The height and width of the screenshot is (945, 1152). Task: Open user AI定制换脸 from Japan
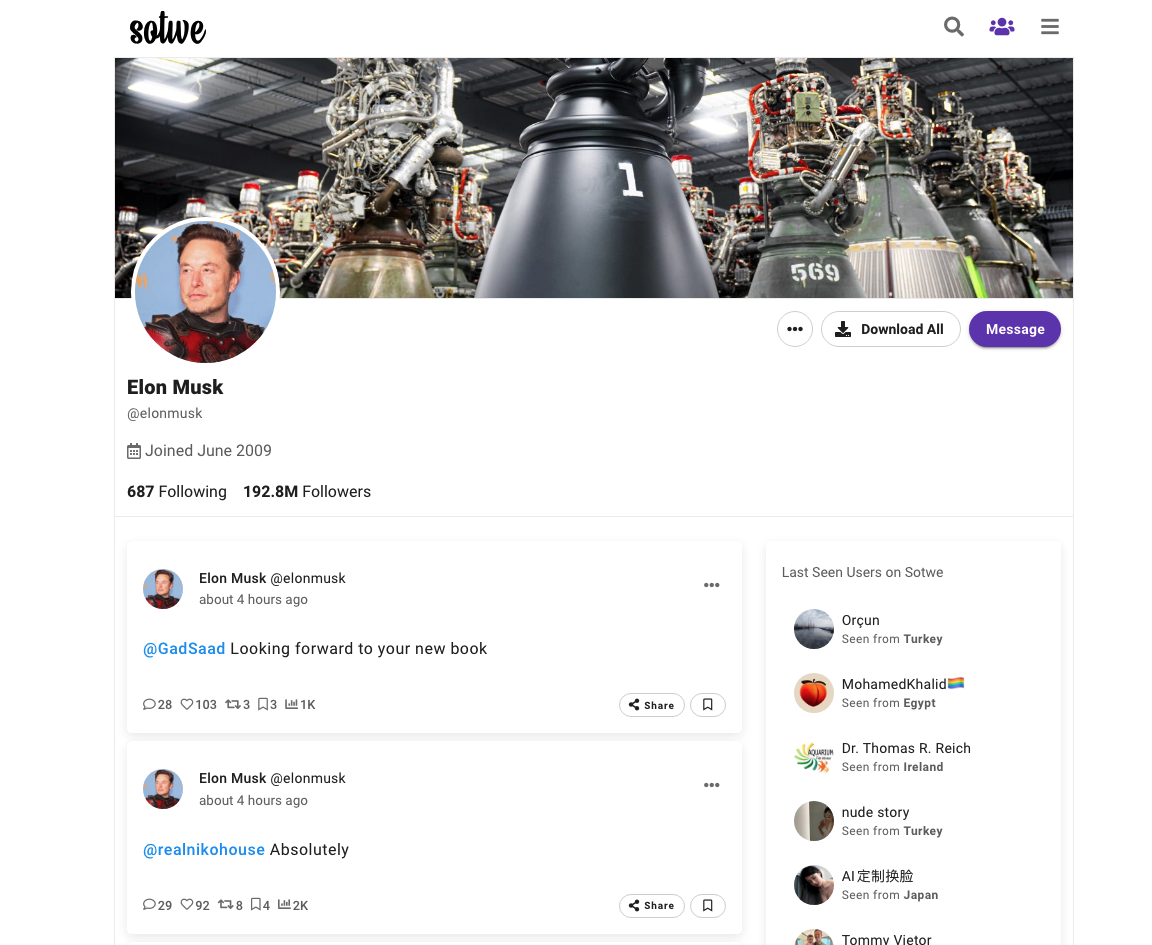(877, 876)
